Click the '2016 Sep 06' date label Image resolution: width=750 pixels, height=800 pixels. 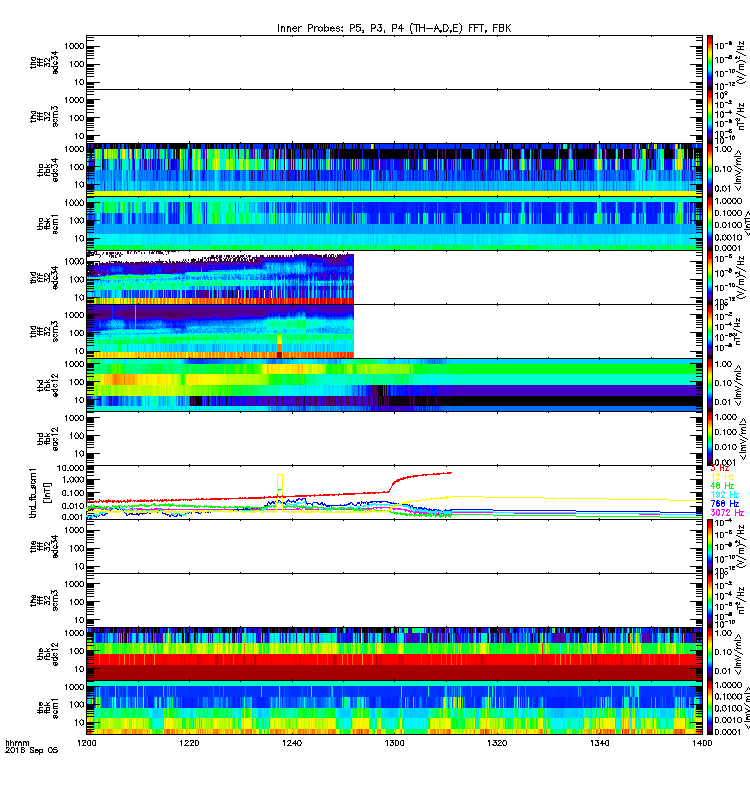click(x=32, y=750)
